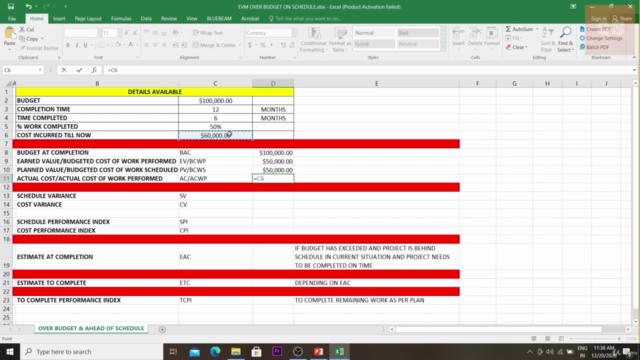Align text left in cell
This screenshot has height=360, width=640.
click(x=147, y=45)
